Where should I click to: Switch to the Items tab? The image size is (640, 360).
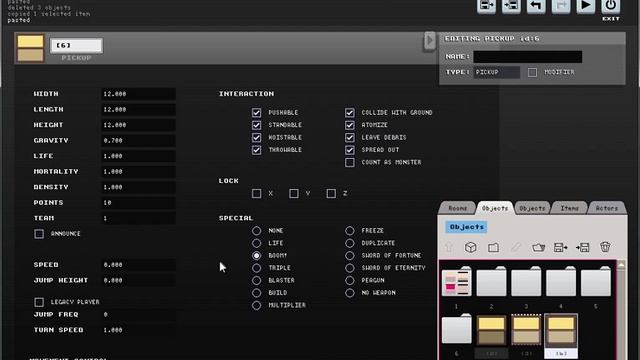point(569,208)
